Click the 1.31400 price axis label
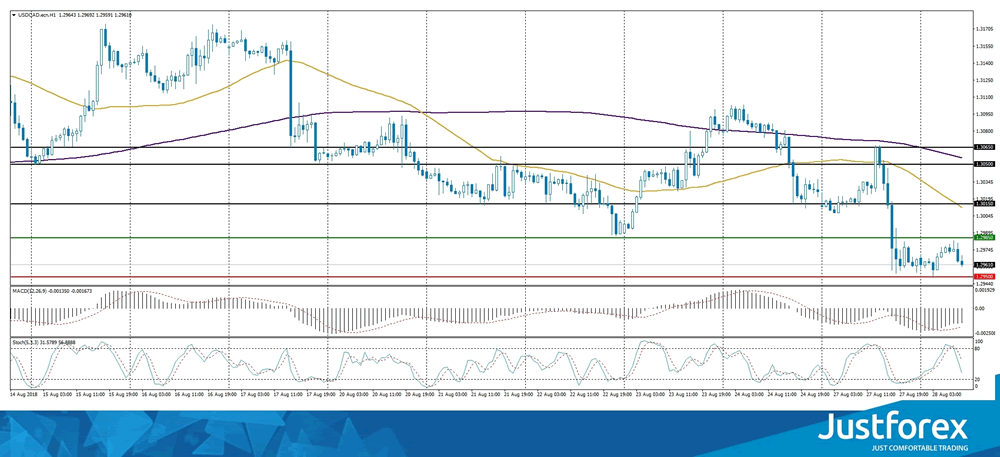This screenshot has width=1000, height=457. point(984,64)
